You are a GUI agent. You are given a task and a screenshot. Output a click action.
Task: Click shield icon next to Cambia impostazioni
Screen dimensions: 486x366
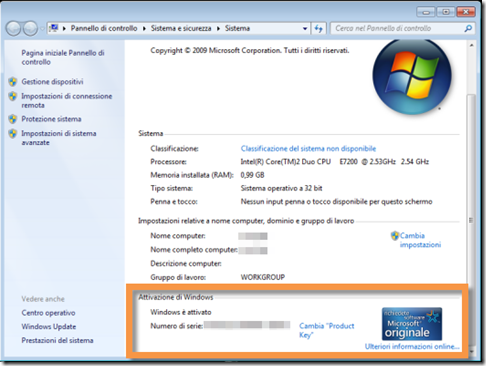(395, 236)
